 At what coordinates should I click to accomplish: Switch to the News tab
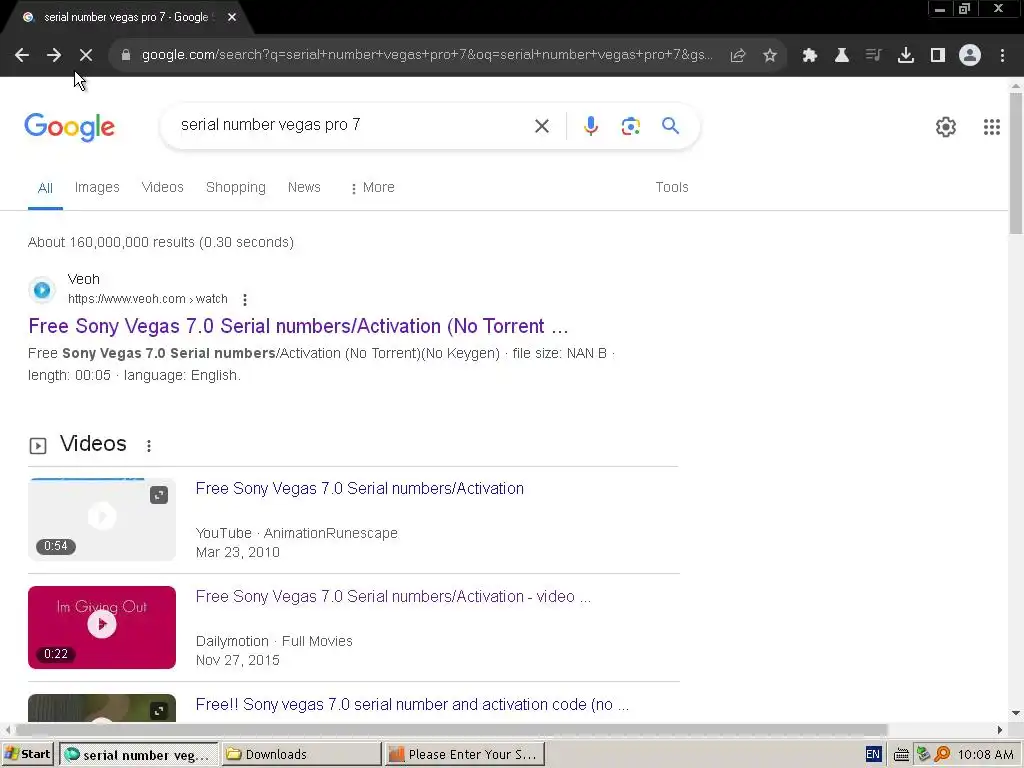click(x=304, y=187)
